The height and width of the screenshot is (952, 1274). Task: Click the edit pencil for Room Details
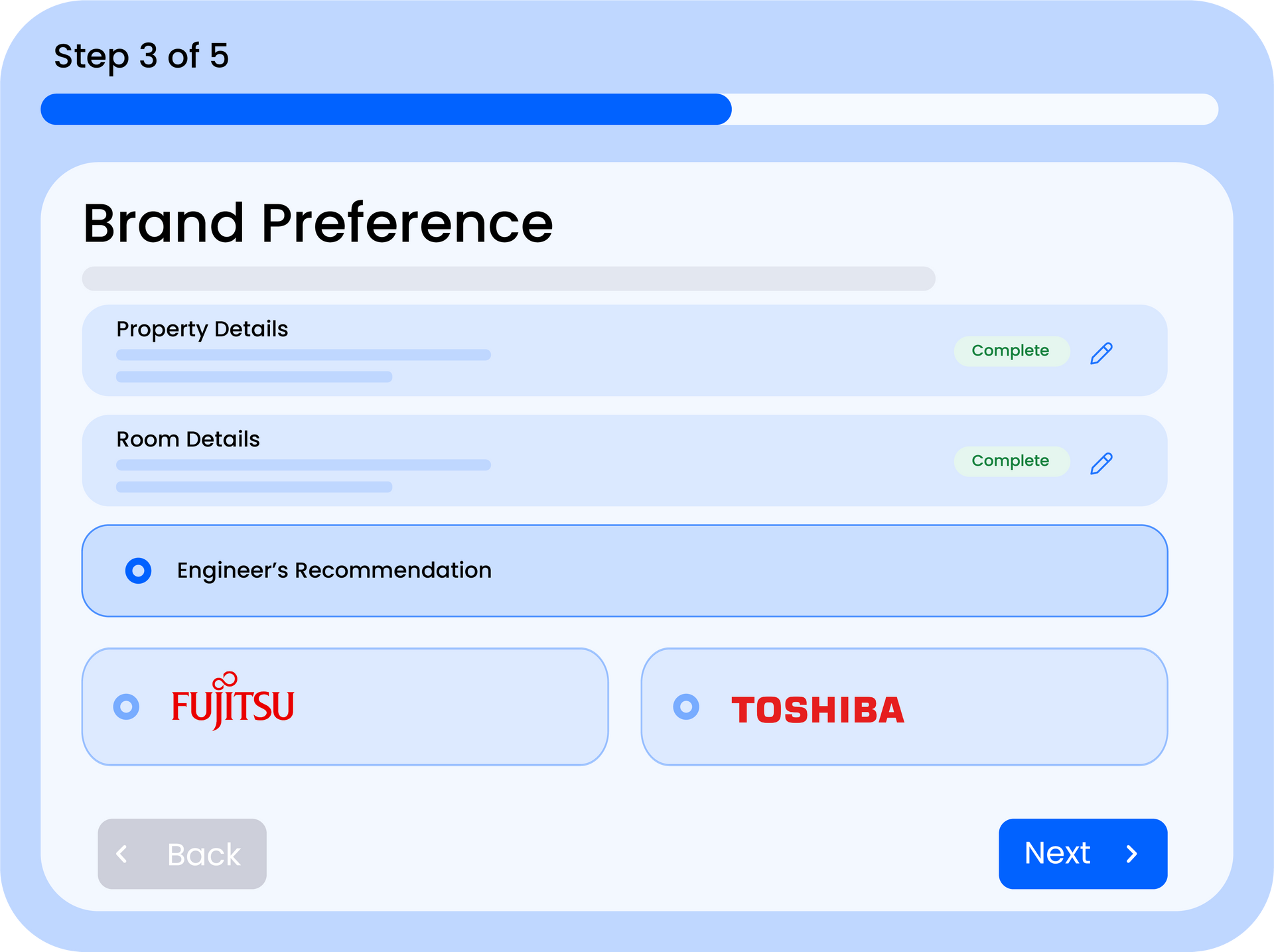click(1101, 463)
